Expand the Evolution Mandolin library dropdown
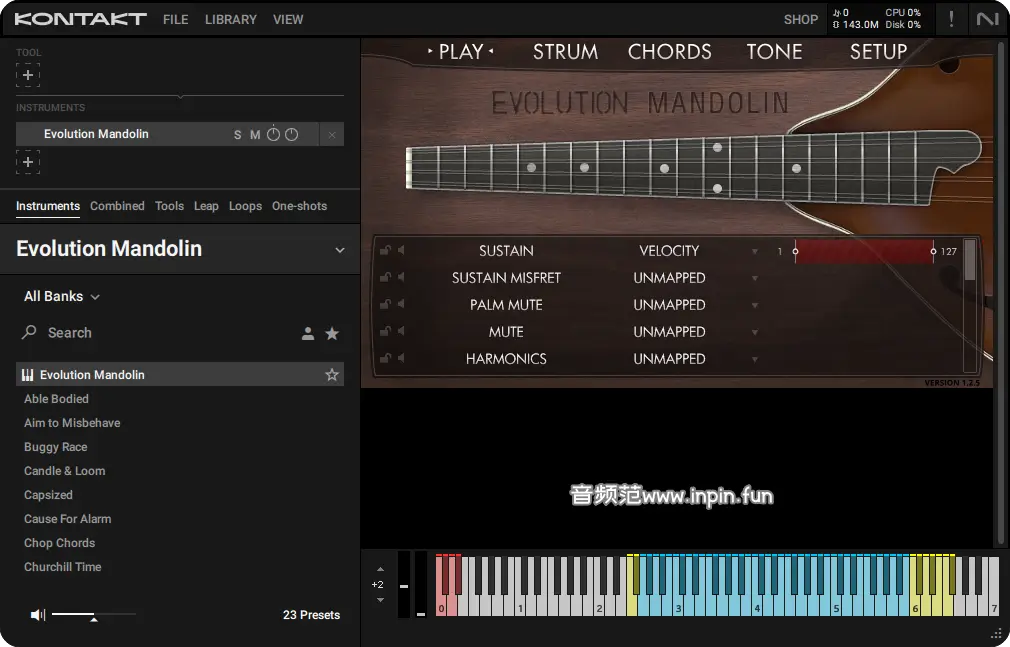1010x647 pixels. tap(339, 250)
